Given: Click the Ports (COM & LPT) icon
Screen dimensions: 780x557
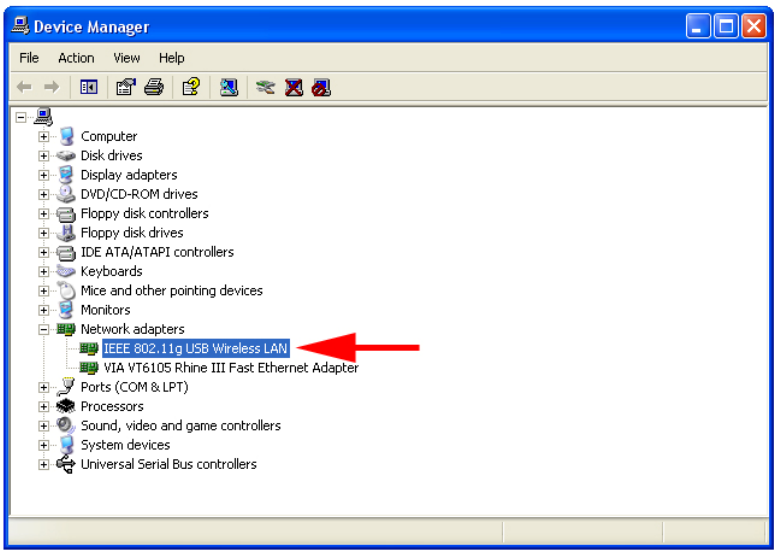Looking at the screenshot, I should 66,387.
